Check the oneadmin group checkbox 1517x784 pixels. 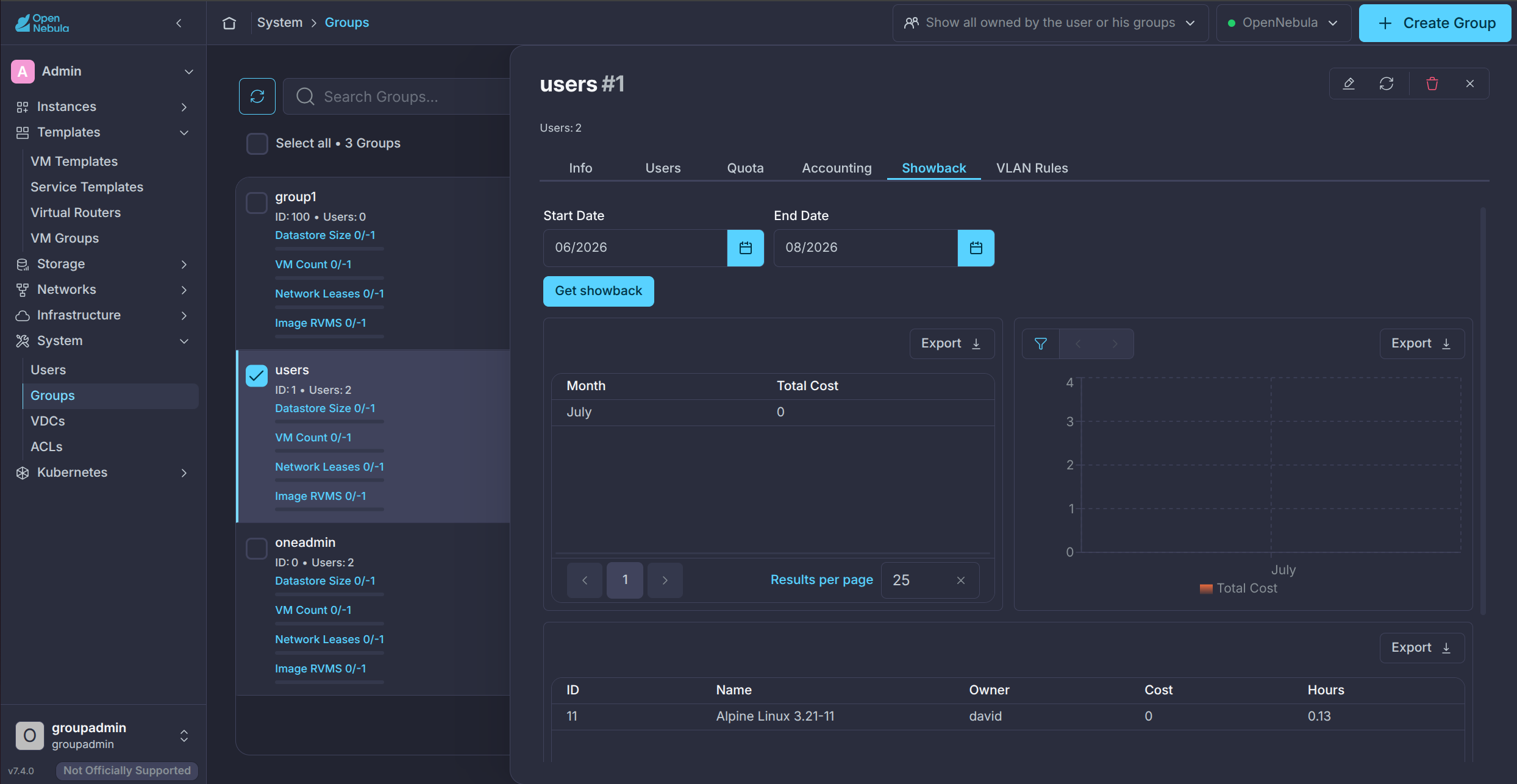coord(257,549)
